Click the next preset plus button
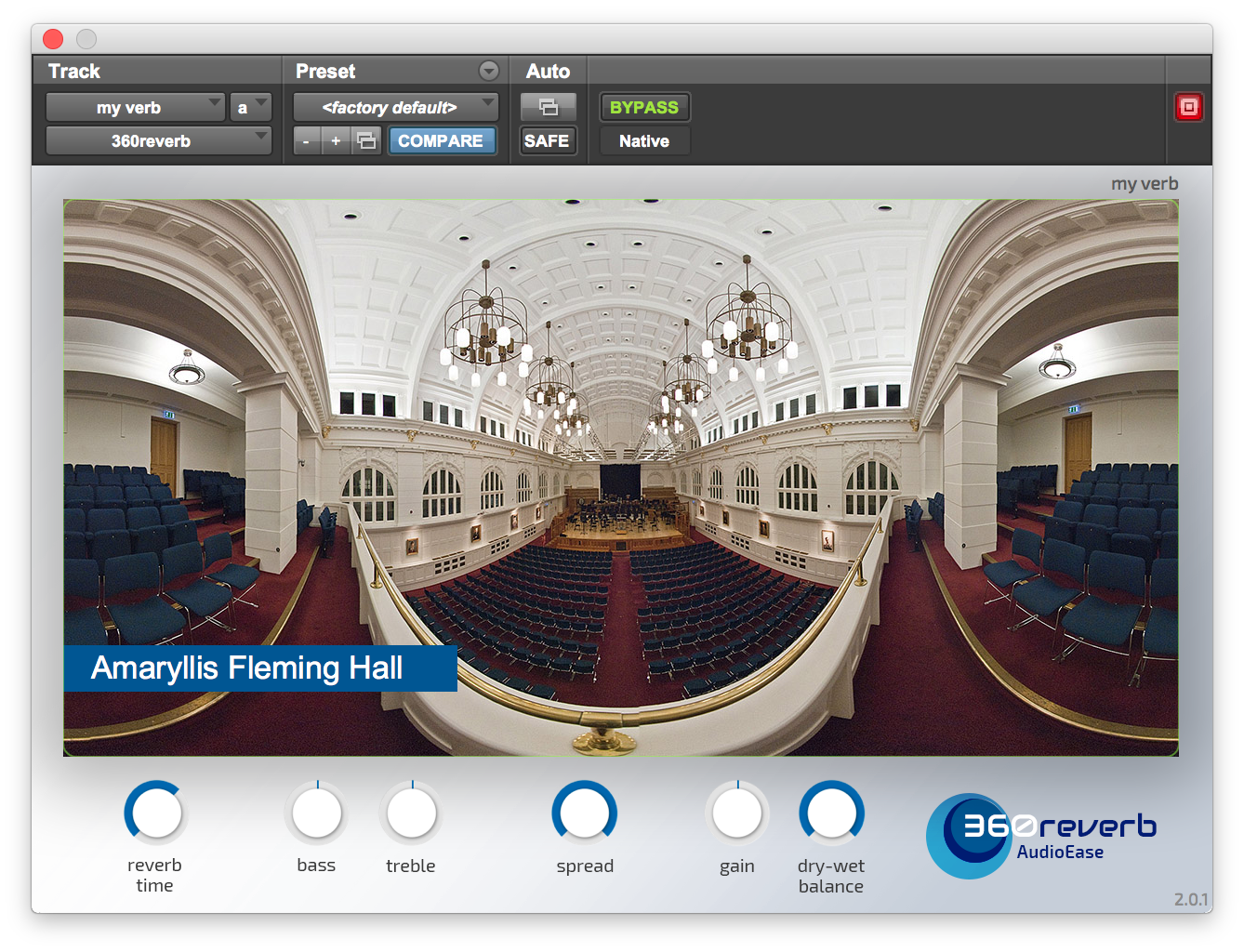 [336, 141]
